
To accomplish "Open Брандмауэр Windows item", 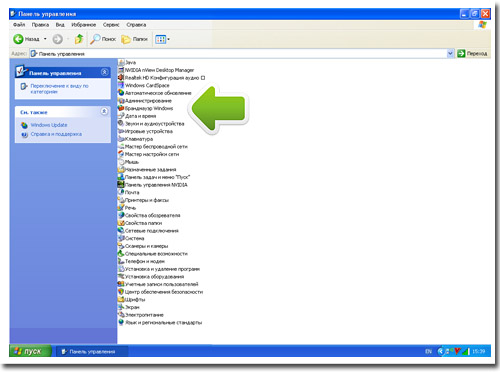I will point(145,108).
